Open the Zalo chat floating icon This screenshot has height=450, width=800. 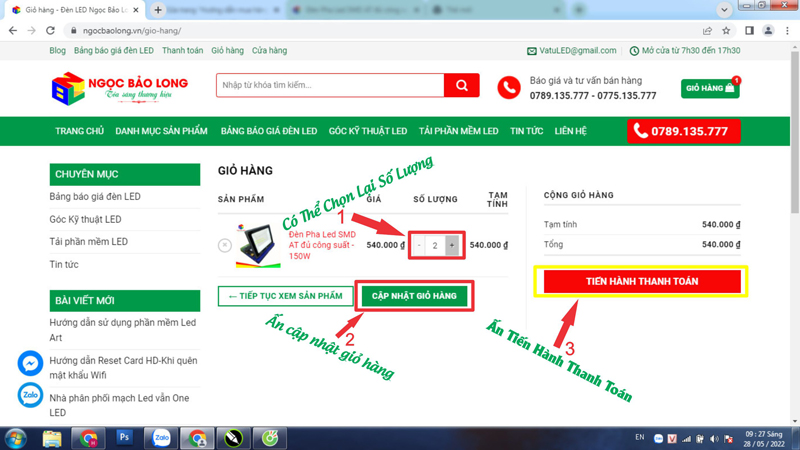point(31,396)
